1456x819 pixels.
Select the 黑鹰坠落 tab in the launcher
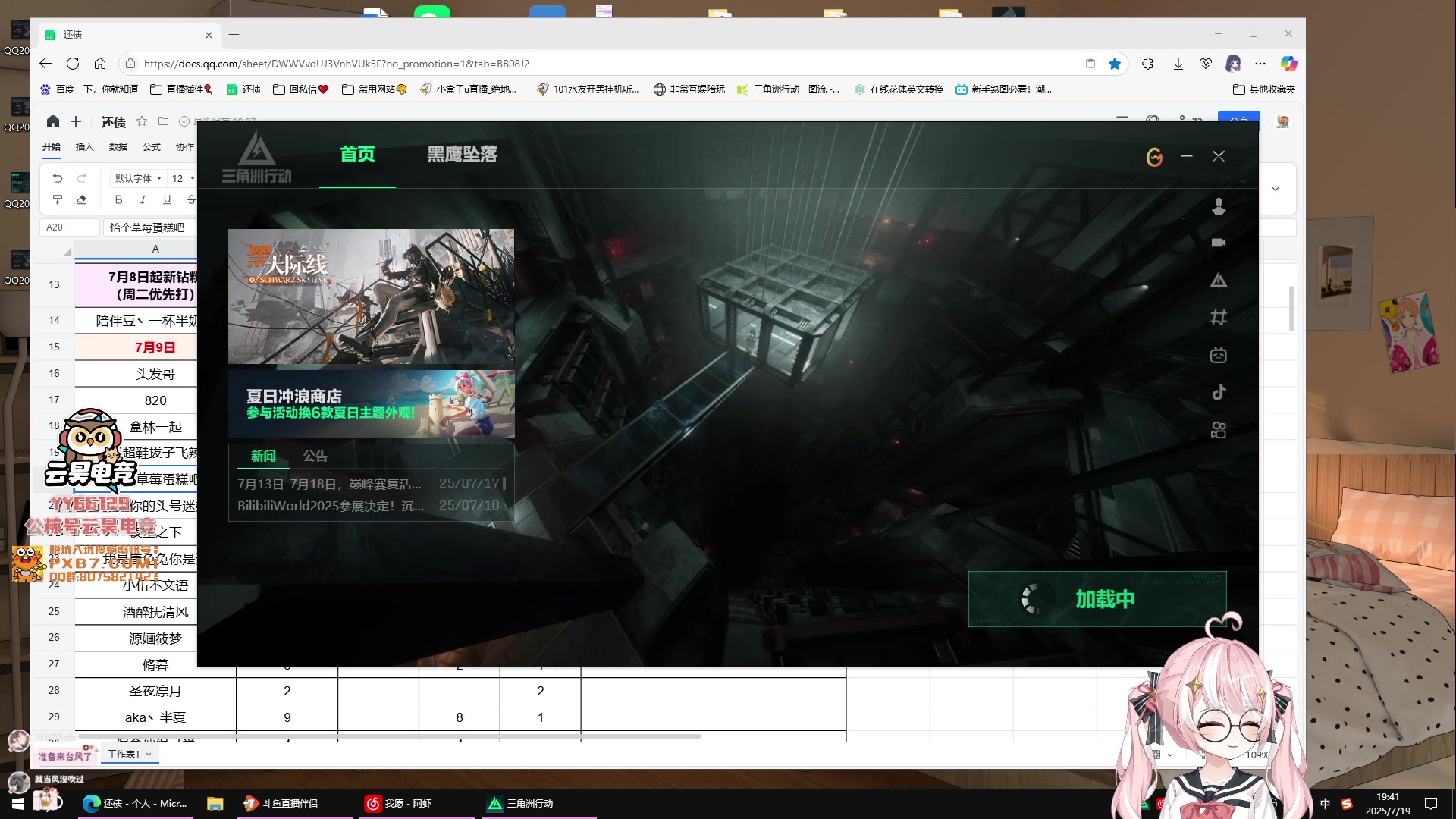[x=462, y=155]
